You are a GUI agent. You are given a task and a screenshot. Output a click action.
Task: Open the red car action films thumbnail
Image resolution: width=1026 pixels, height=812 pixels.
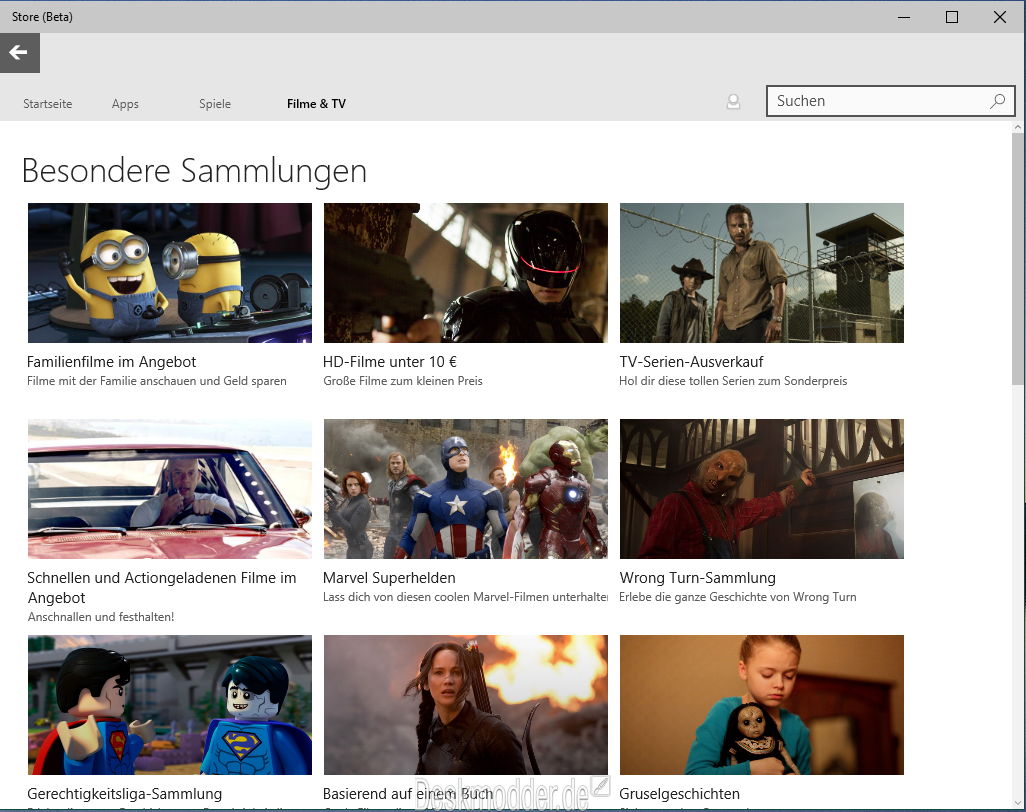(x=169, y=489)
